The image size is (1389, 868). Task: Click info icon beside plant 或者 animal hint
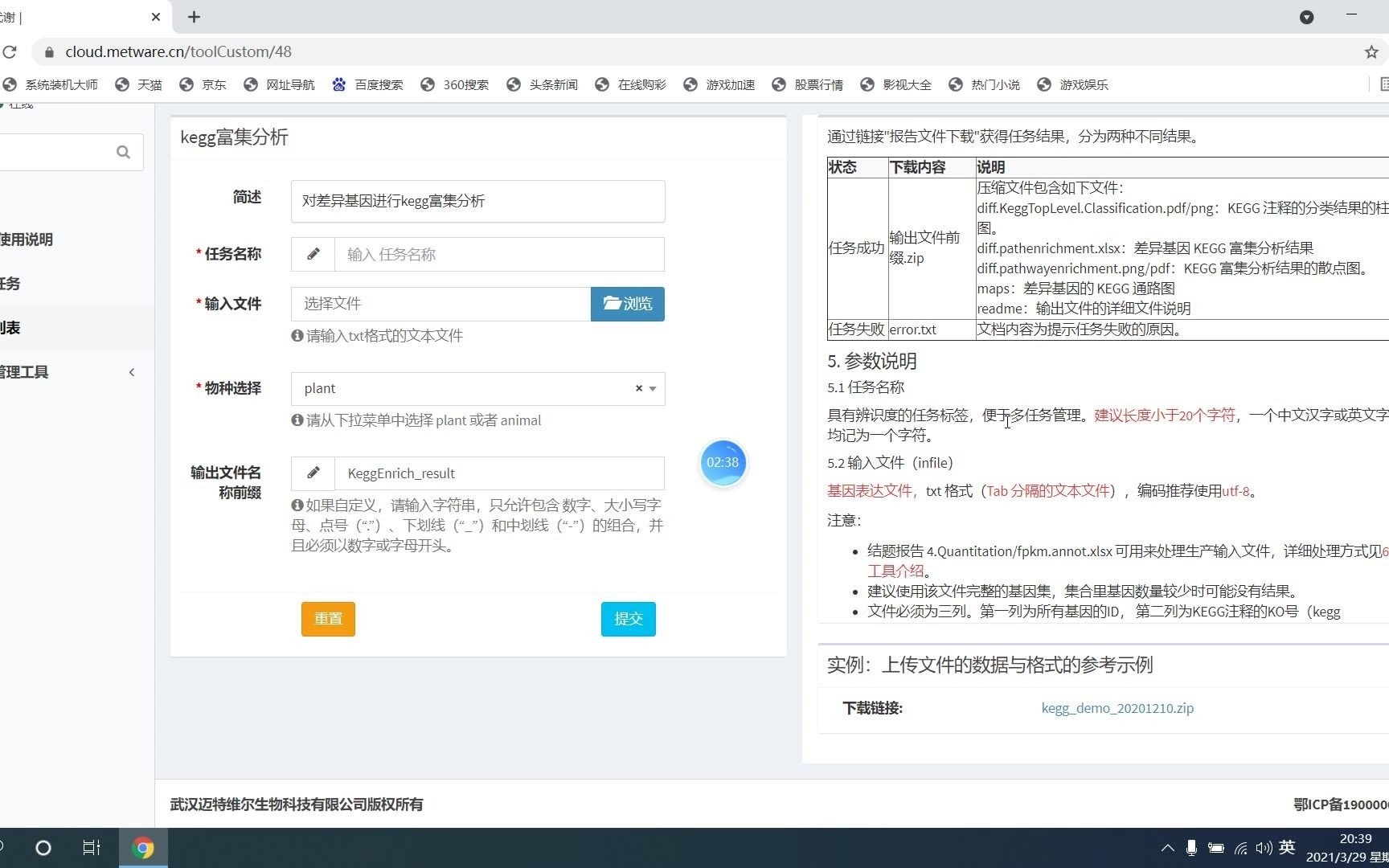[297, 420]
